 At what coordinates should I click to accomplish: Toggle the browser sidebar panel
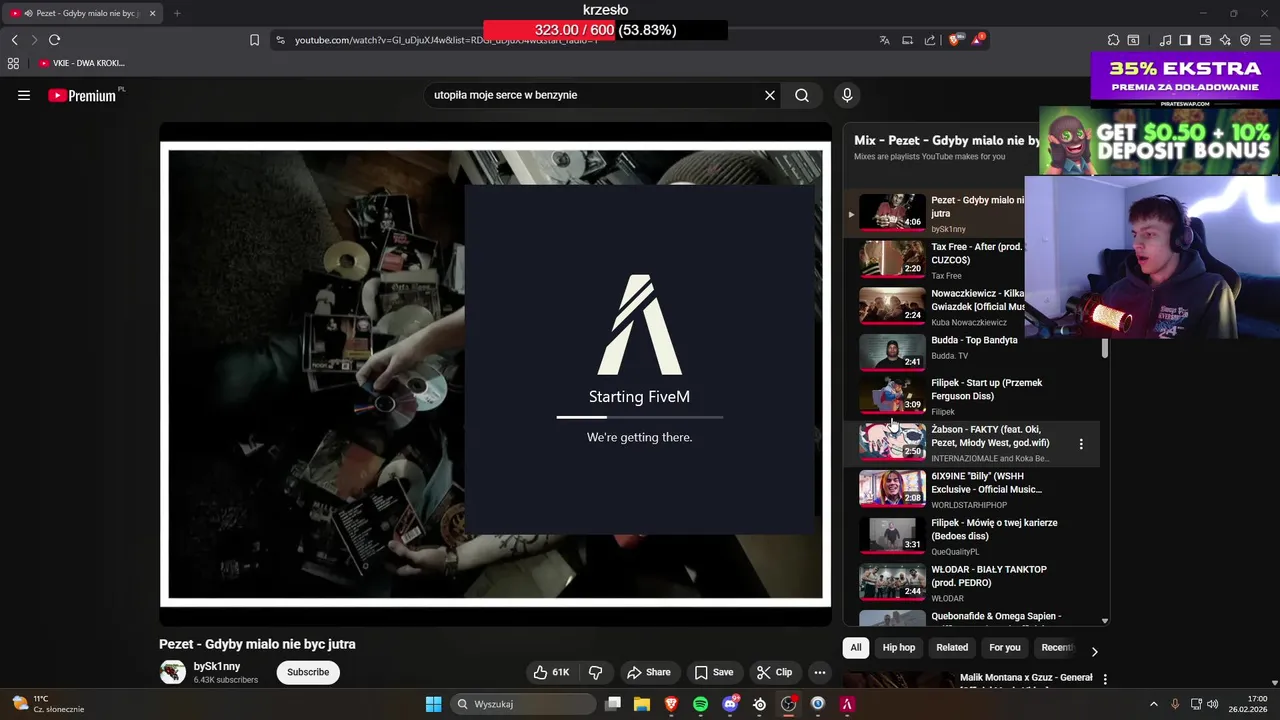pyautogui.click(x=1185, y=40)
